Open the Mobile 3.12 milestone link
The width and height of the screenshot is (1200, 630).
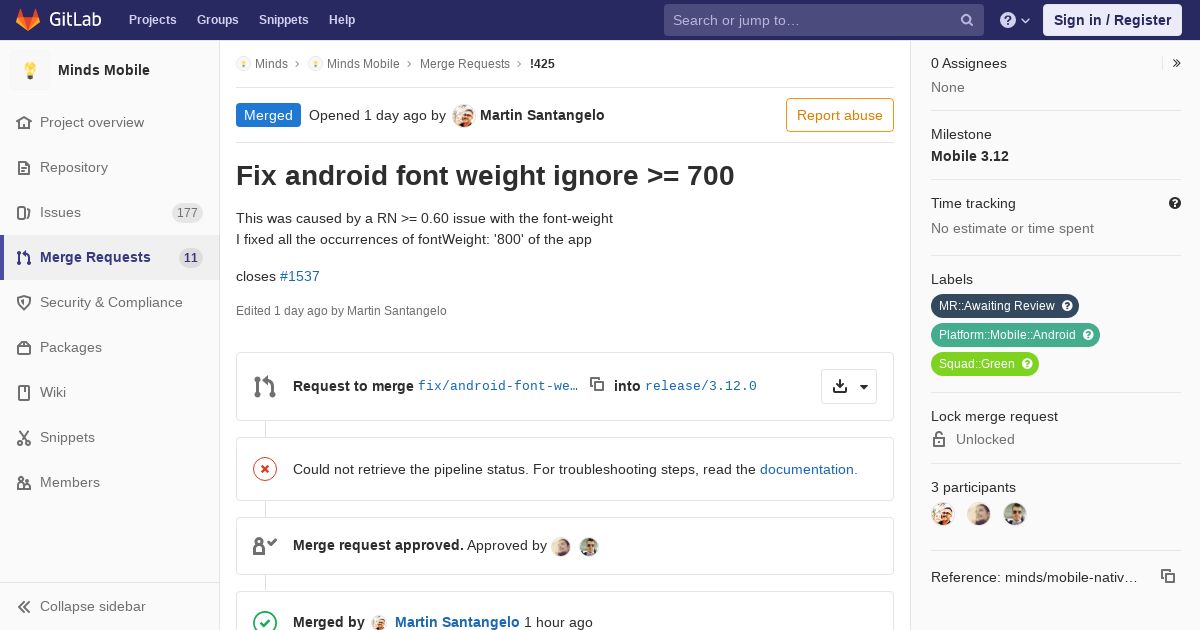(x=970, y=156)
